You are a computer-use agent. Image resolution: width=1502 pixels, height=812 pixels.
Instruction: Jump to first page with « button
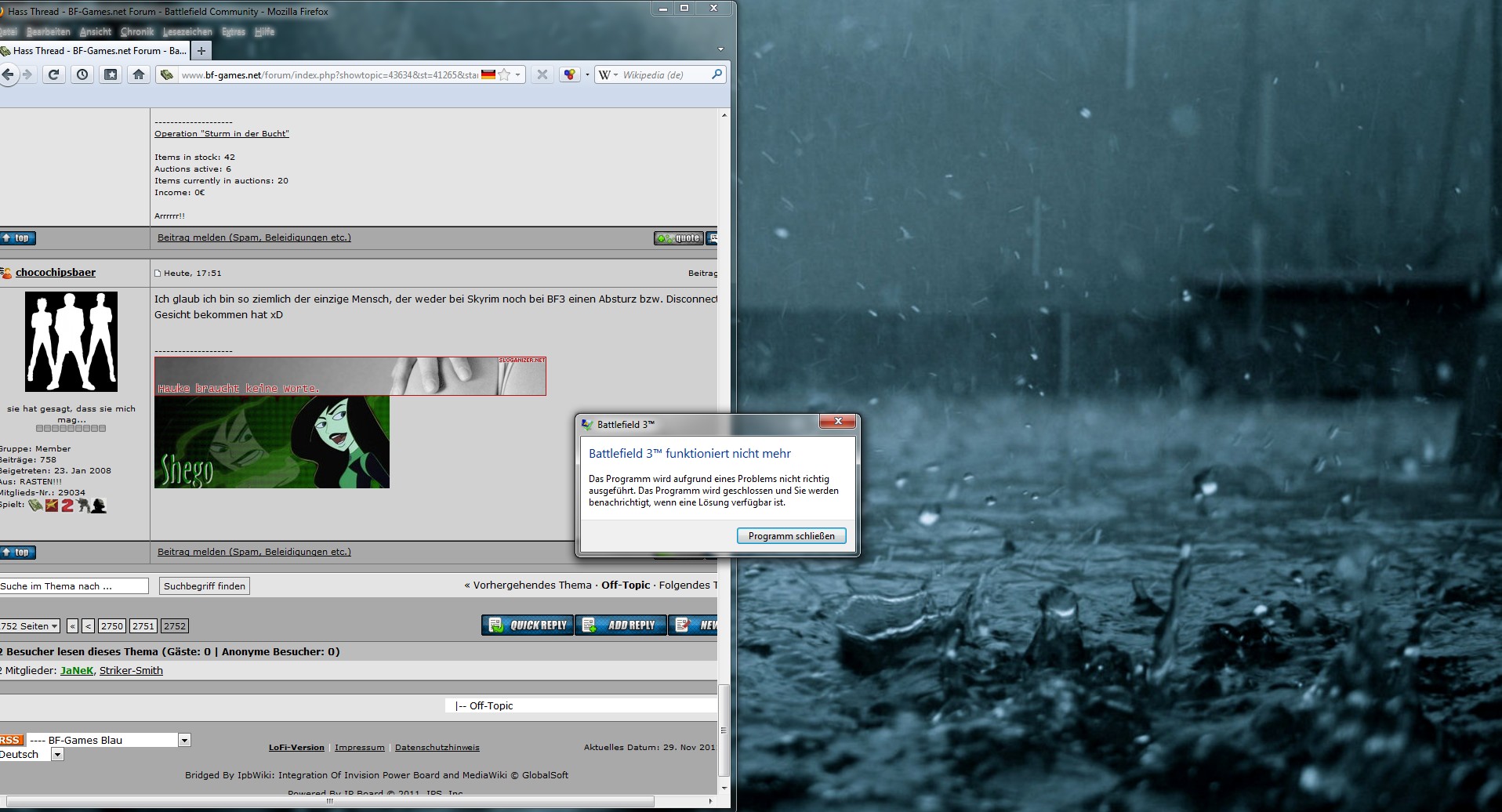coord(72,626)
